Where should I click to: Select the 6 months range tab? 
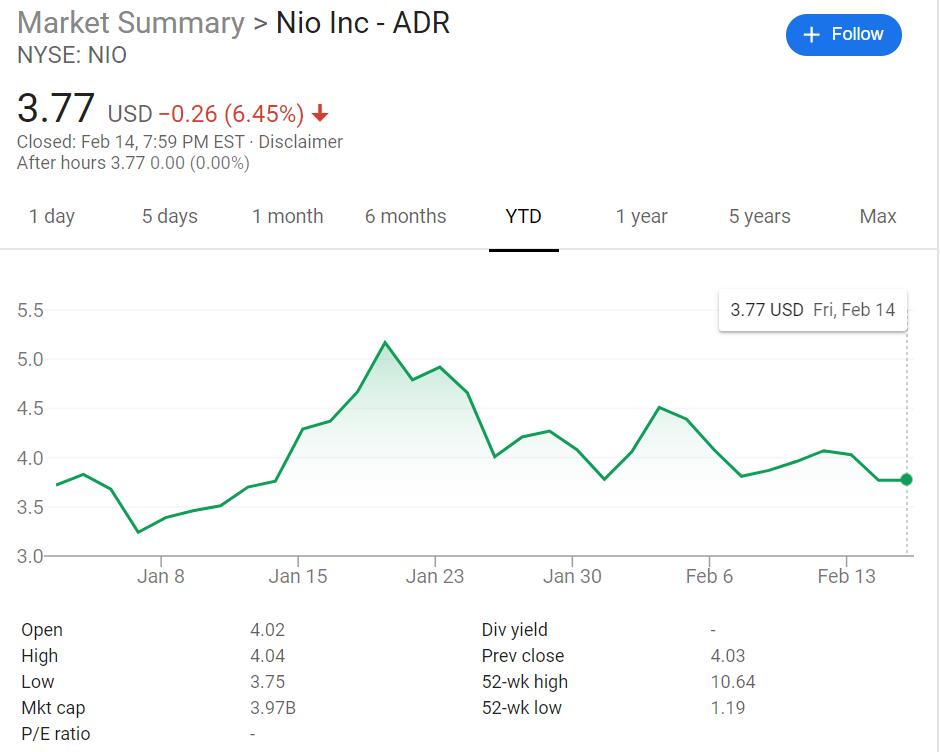(x=406, y=216)
